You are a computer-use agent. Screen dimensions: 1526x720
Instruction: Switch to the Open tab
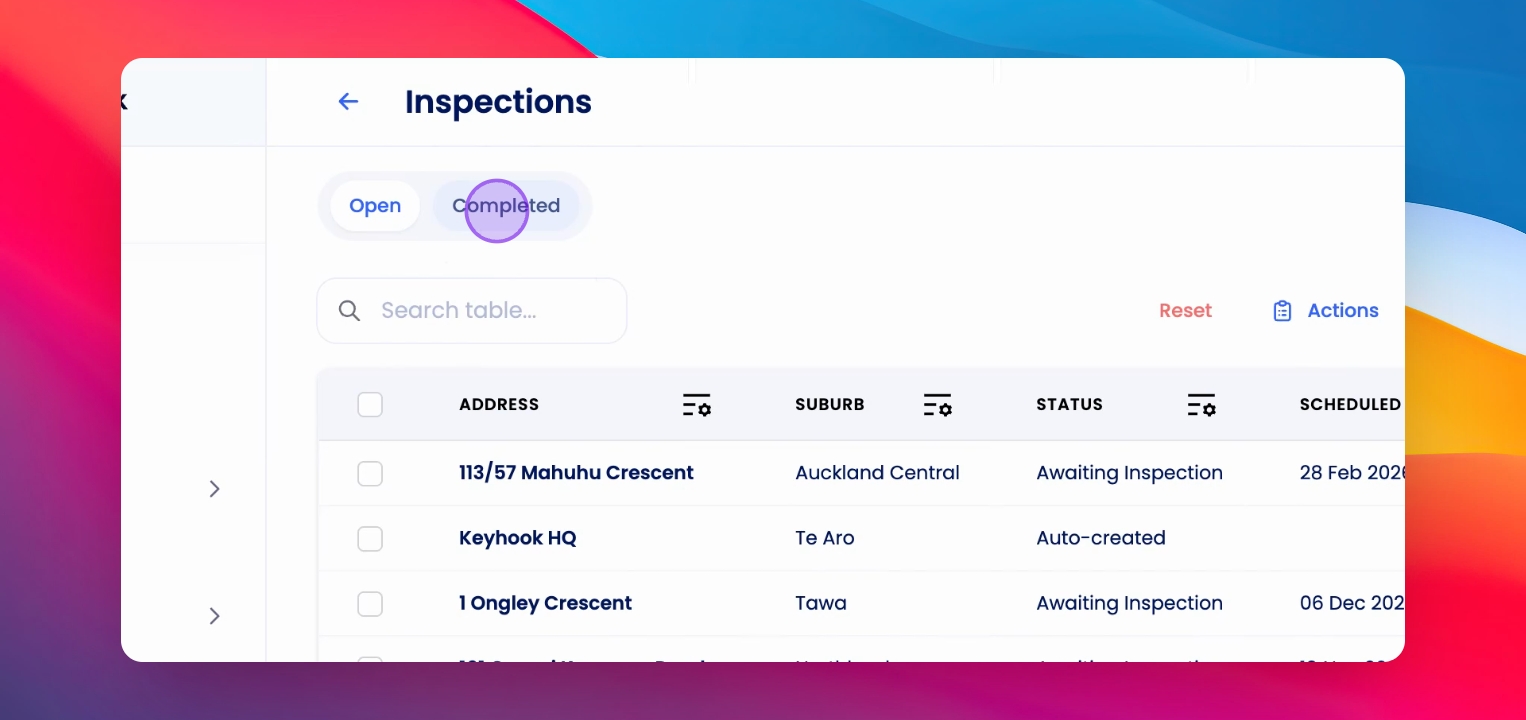click(x=375, y=206)
